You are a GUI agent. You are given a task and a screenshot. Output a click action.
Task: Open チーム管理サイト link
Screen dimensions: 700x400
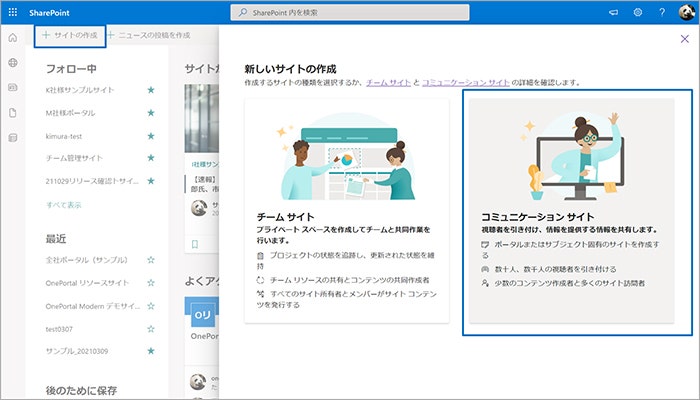[74, 158]
